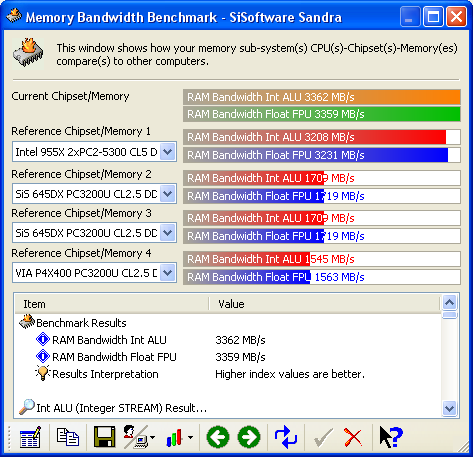Click the results list scroll down arrow
The image size is (473, 457).
449,408
